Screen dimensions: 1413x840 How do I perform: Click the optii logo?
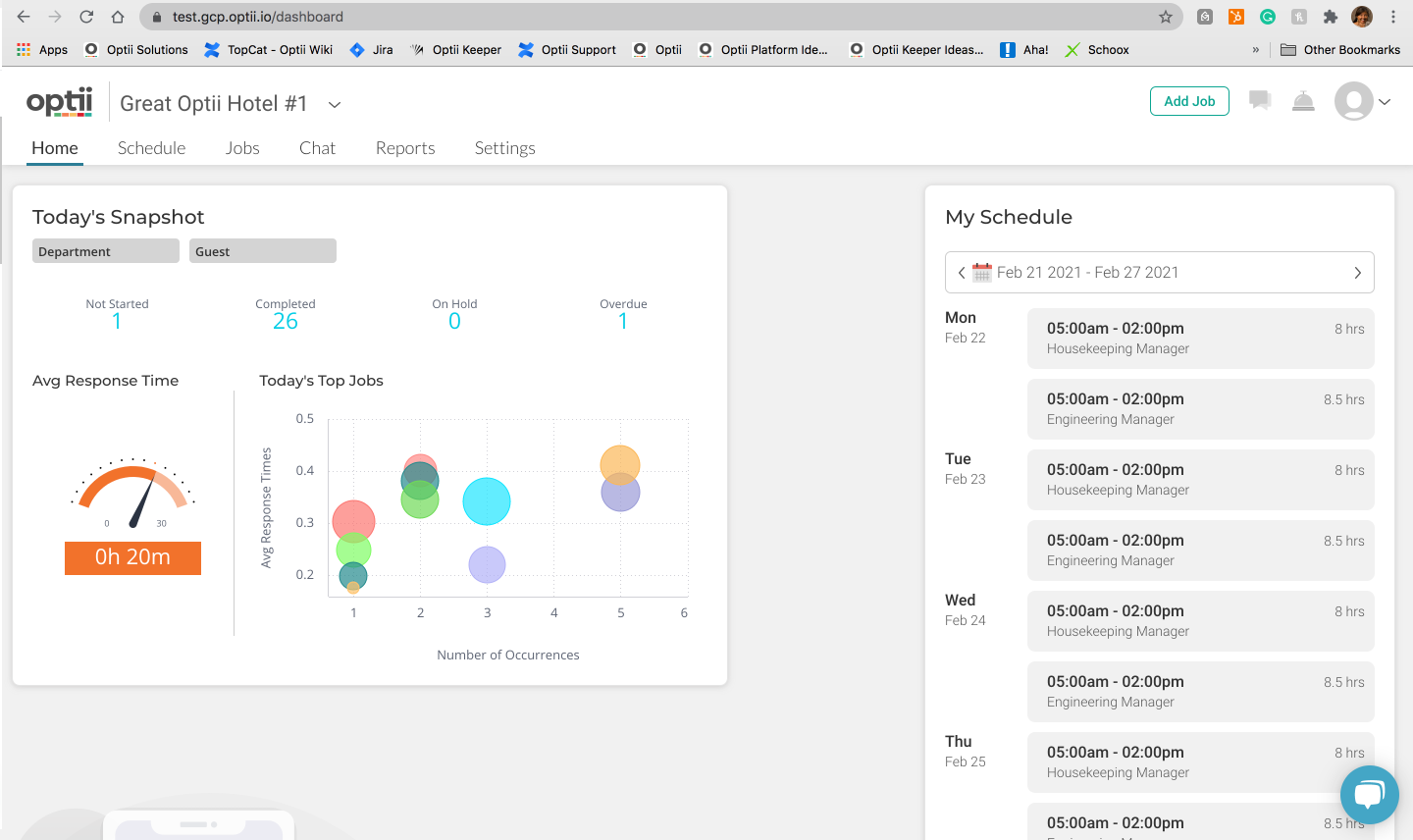click(60, 101)
